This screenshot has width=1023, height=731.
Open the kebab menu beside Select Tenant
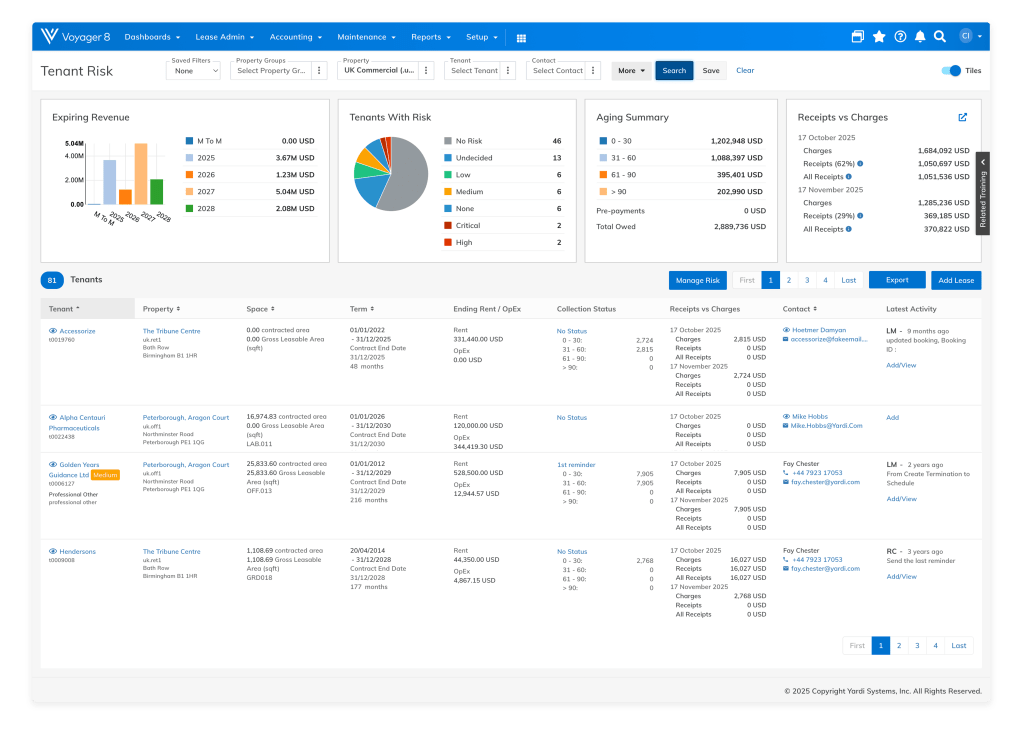[508, 70]
